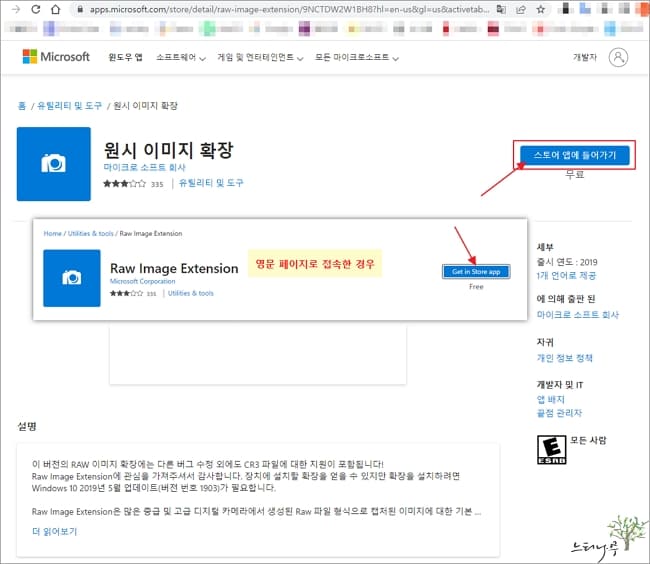The height and width of the screenshot is (564, 650).
Task: Click the 모든 사람 rating label
Action: tap(588, 440)
